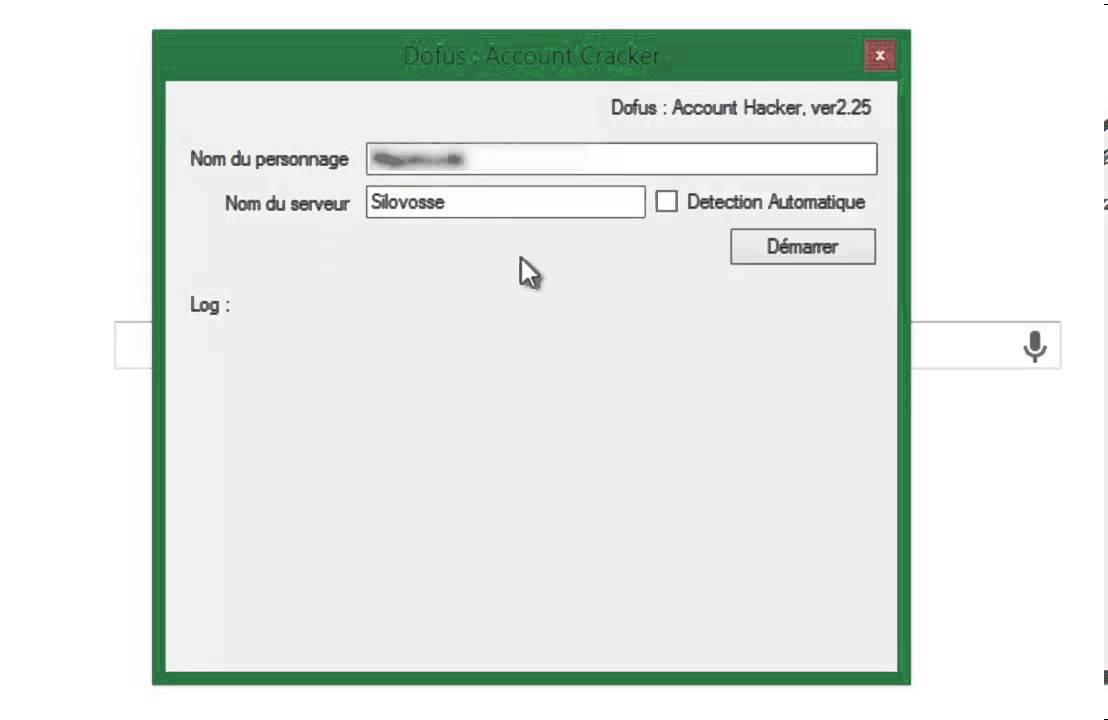Click the microphone voice search icon
The width and height of the screenshot is (1108, 720).
tap(1035, 346)
